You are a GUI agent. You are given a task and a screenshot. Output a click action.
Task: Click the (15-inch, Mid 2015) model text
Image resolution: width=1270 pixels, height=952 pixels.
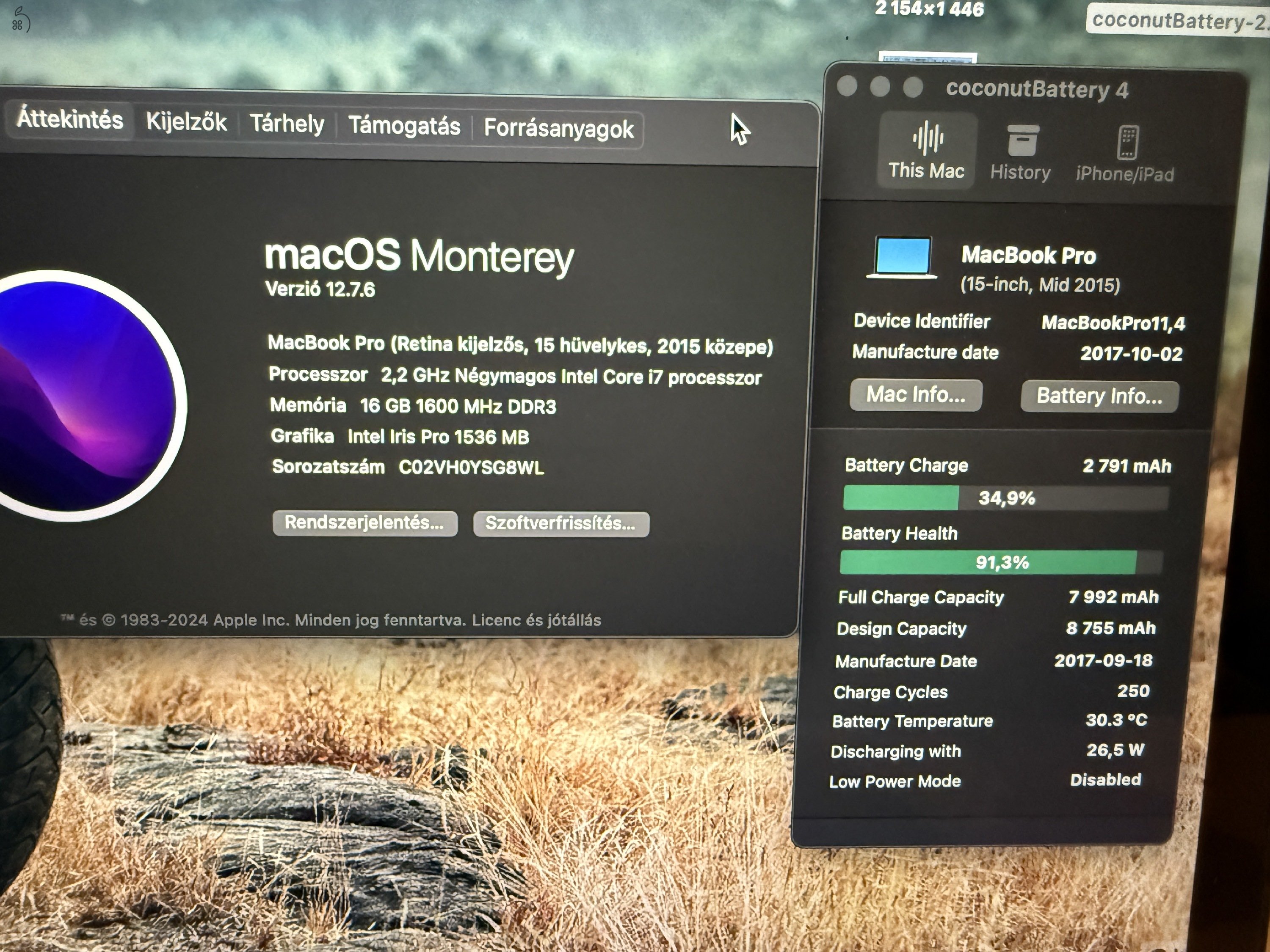pyautogui.click(x=1041, y=285)
